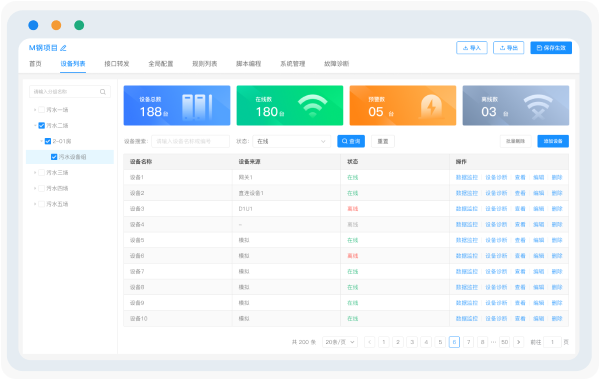Check the 污水四场 checkbox
This screenshot has height=380, width=600.
click(41, 188)
